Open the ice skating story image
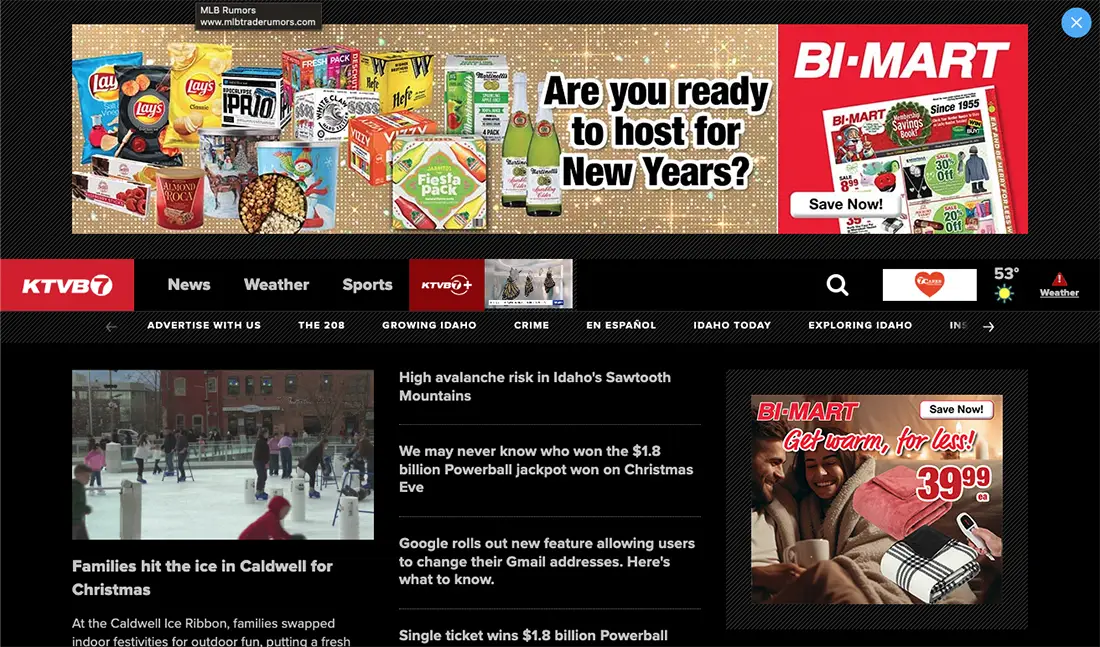 point(223,455)
